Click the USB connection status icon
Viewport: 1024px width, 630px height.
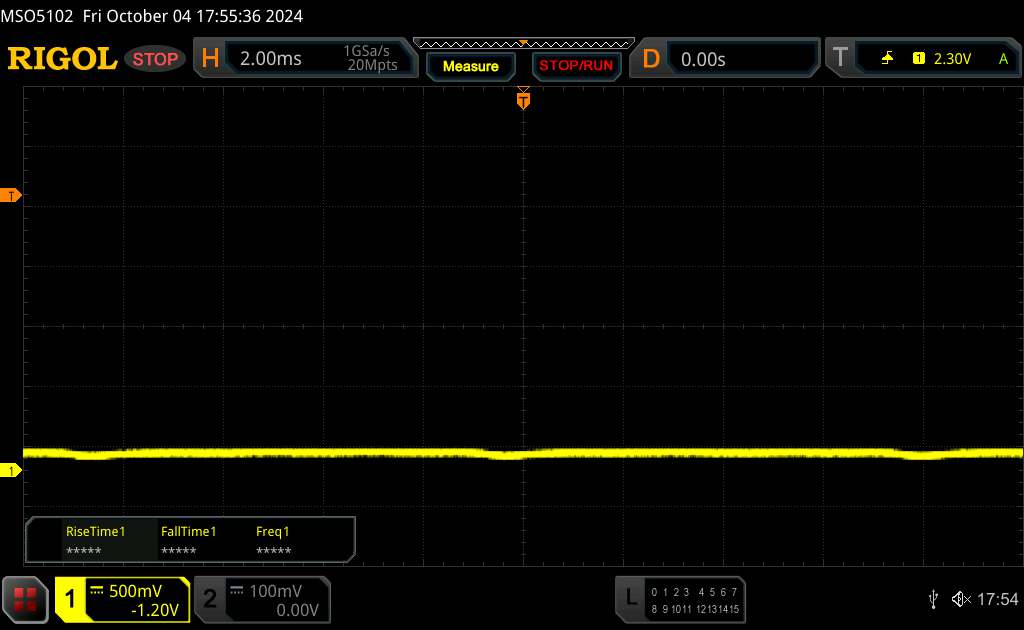pos(933,599)
